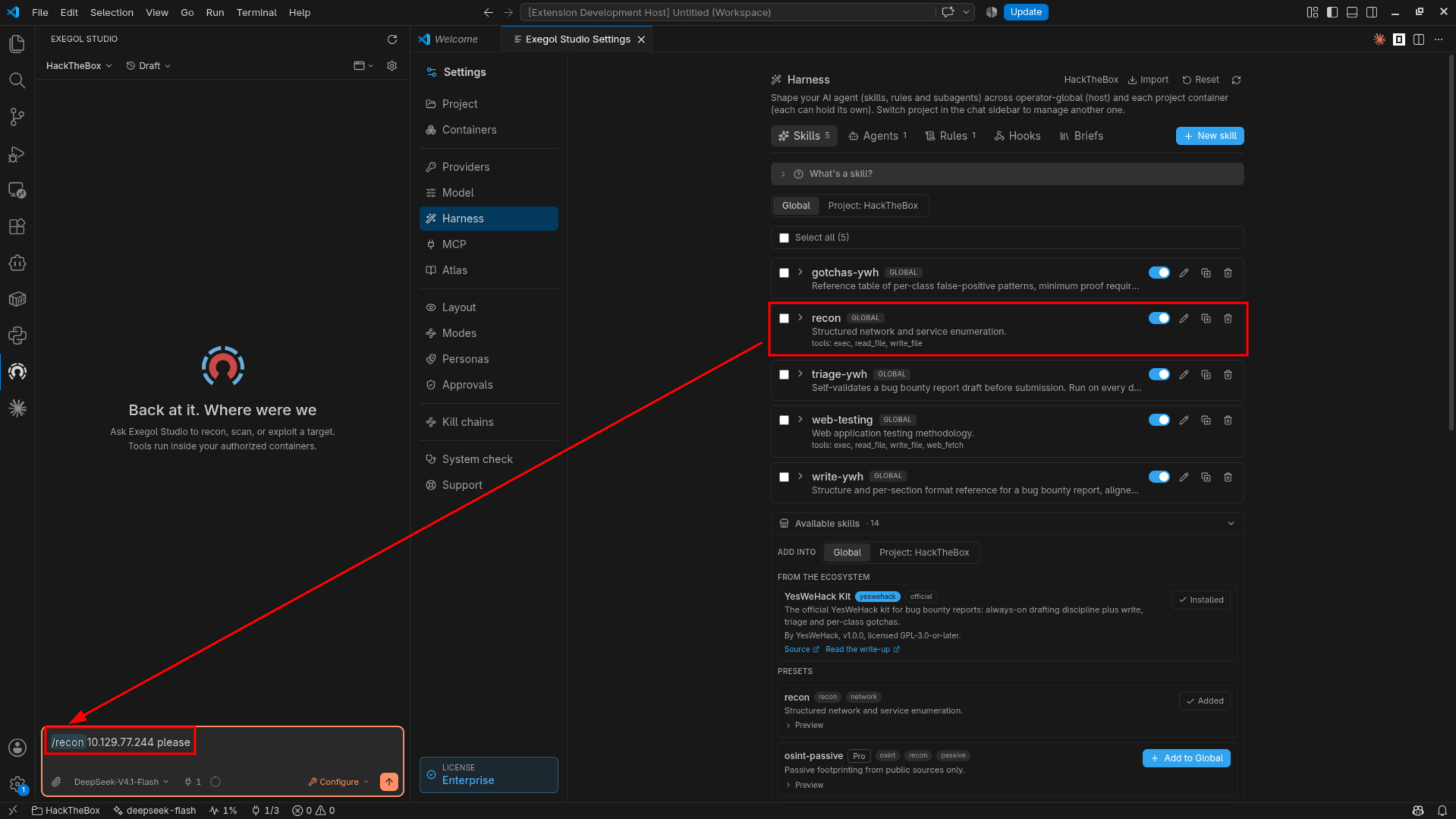Open the DeepSeek-V4.1-Flash model dropdown
Image resolution: width=1456 pixels, height=819 pixels.
(x=121, y=782)
